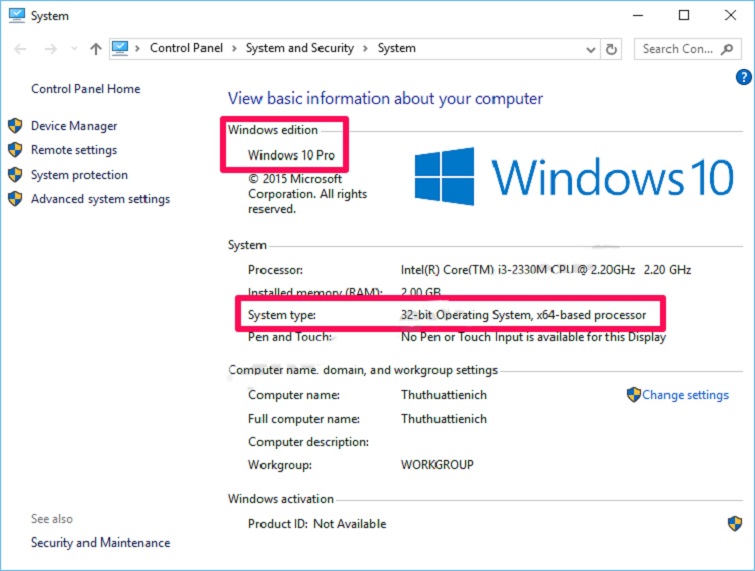Click shield icon beside Remote settings
The image size is (755, 571).
point(15,150)
